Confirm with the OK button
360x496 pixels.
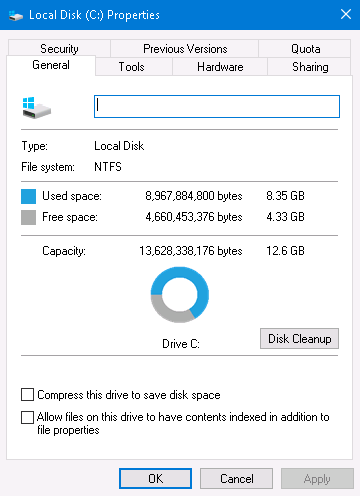tap(155, 479)
